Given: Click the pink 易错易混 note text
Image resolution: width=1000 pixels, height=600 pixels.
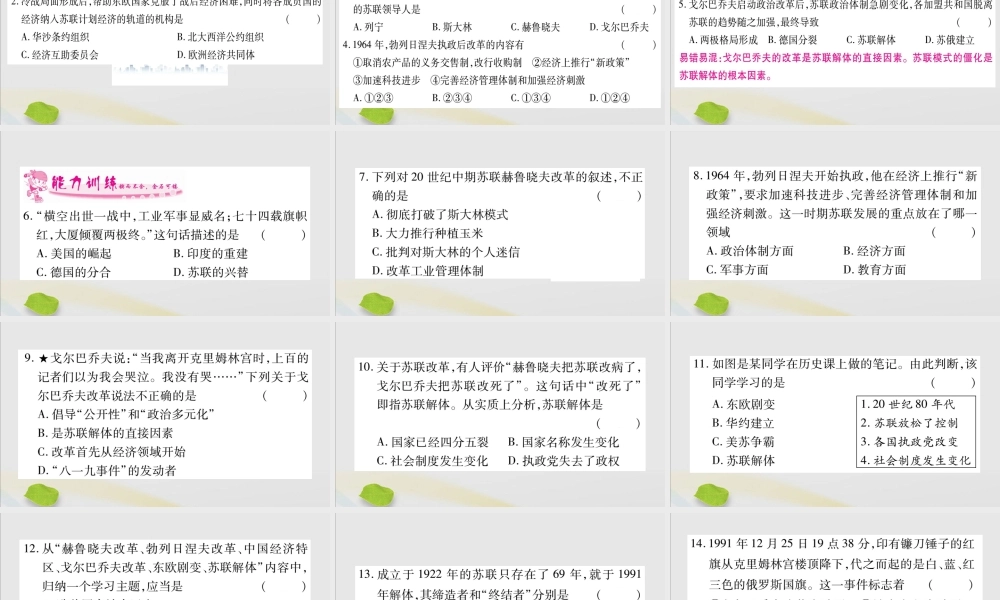Looking at the screenshot, I should [835, 66].
